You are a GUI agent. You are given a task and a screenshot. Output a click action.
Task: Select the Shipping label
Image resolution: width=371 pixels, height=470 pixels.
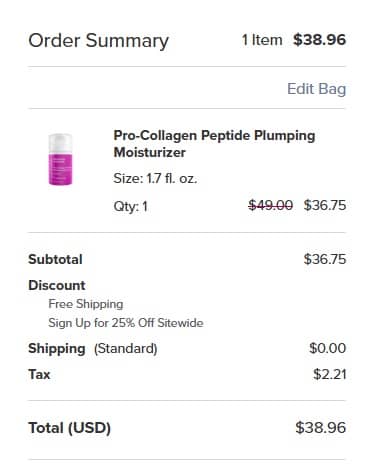click(57, 349)
